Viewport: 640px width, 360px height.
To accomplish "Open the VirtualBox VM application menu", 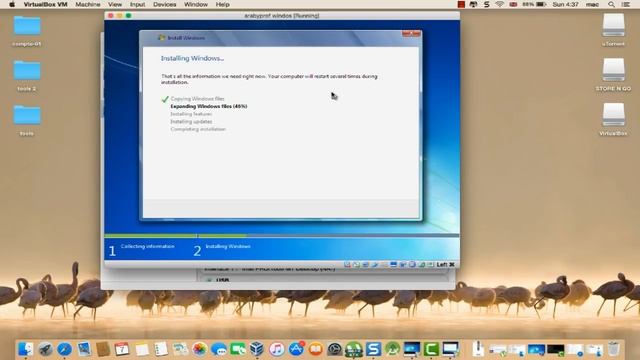I will tap(45, 4).
